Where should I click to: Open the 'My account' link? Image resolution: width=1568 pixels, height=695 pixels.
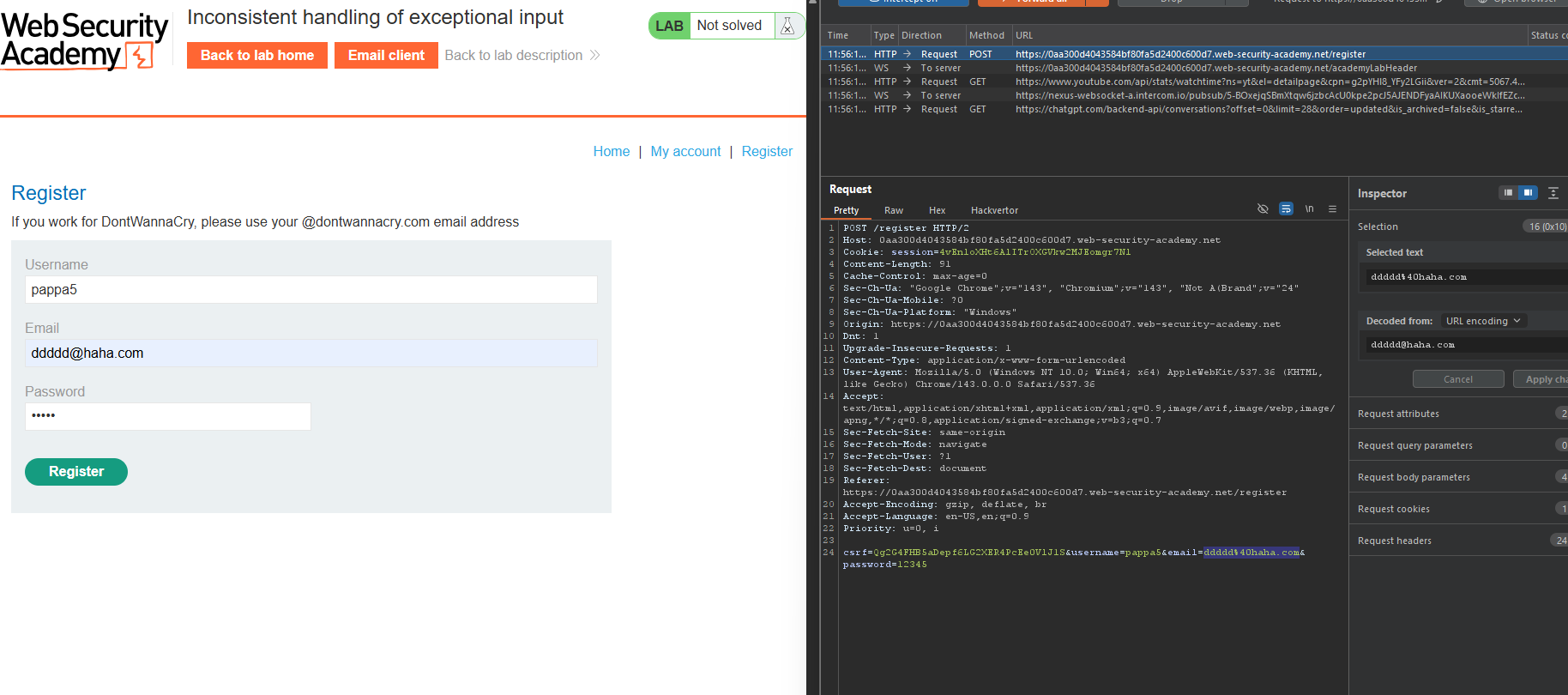pyautogui.click(x=685, y=151)
